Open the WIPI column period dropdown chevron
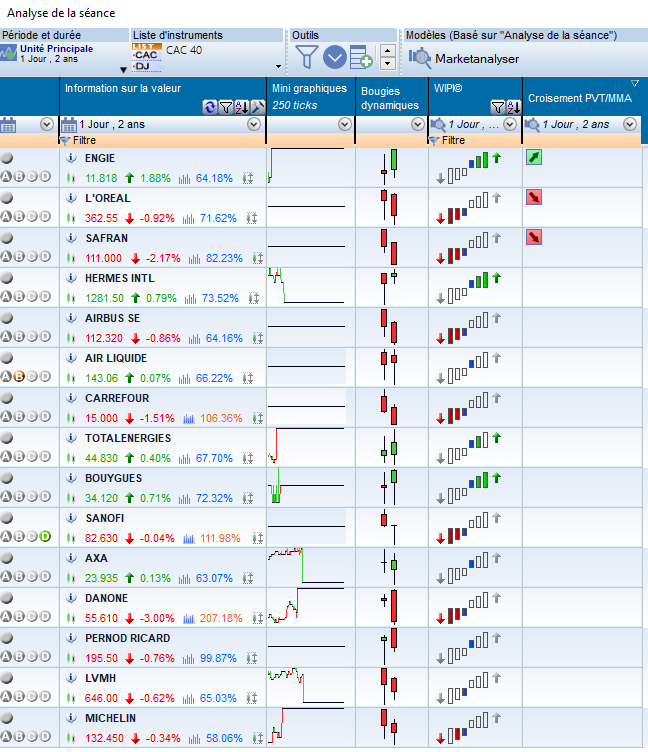Image resolution: width=648 pixels, height=752 pixels. click(510, 125)
